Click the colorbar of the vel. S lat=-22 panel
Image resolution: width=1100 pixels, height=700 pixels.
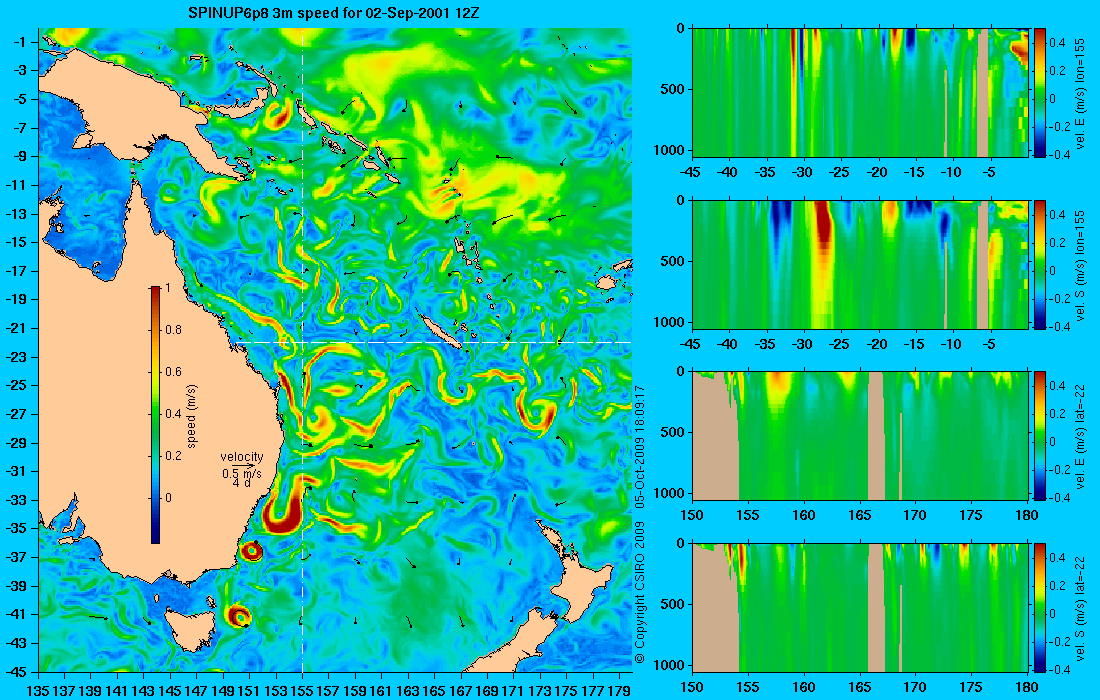point(1040,607)
